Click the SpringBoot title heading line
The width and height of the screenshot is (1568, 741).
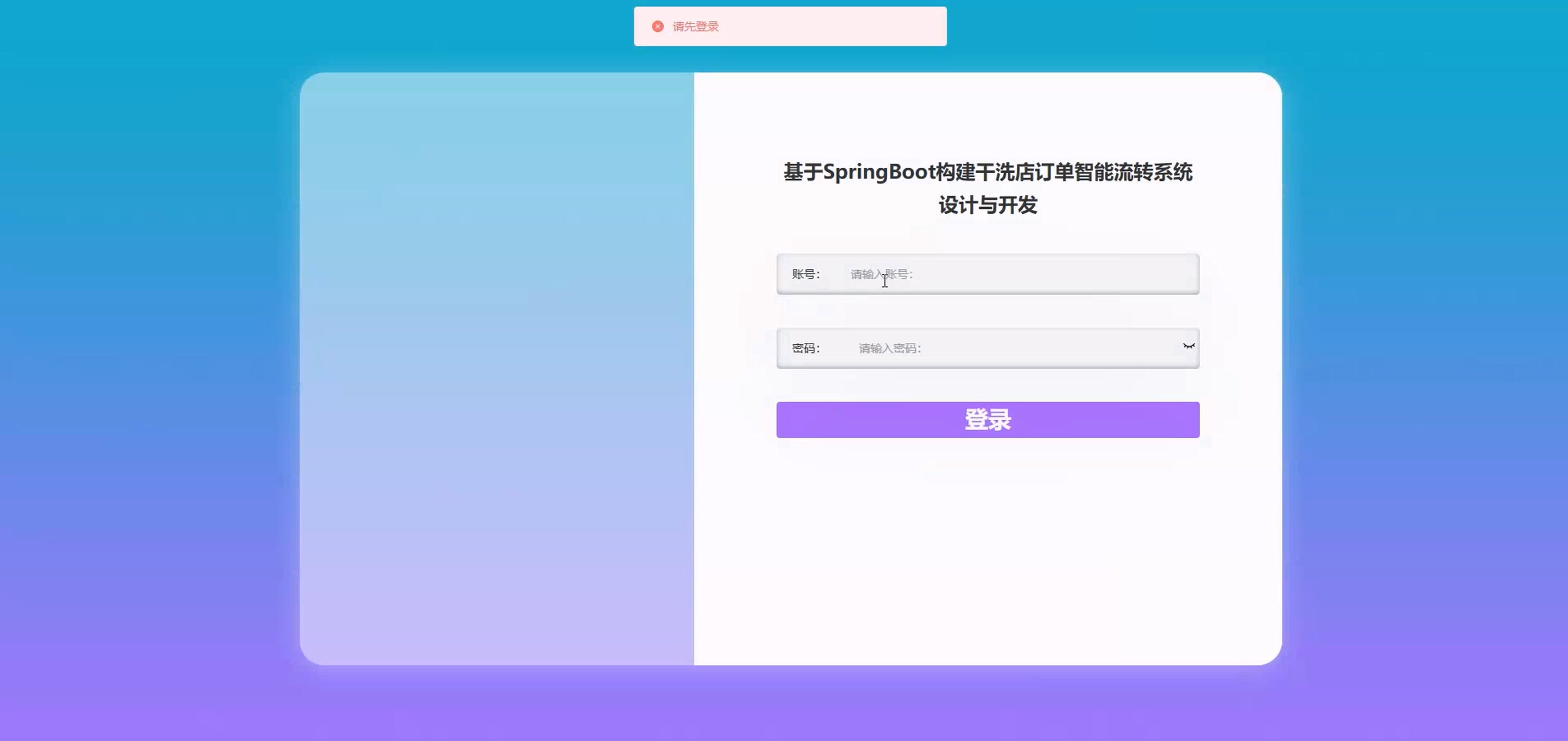[987, 172]
